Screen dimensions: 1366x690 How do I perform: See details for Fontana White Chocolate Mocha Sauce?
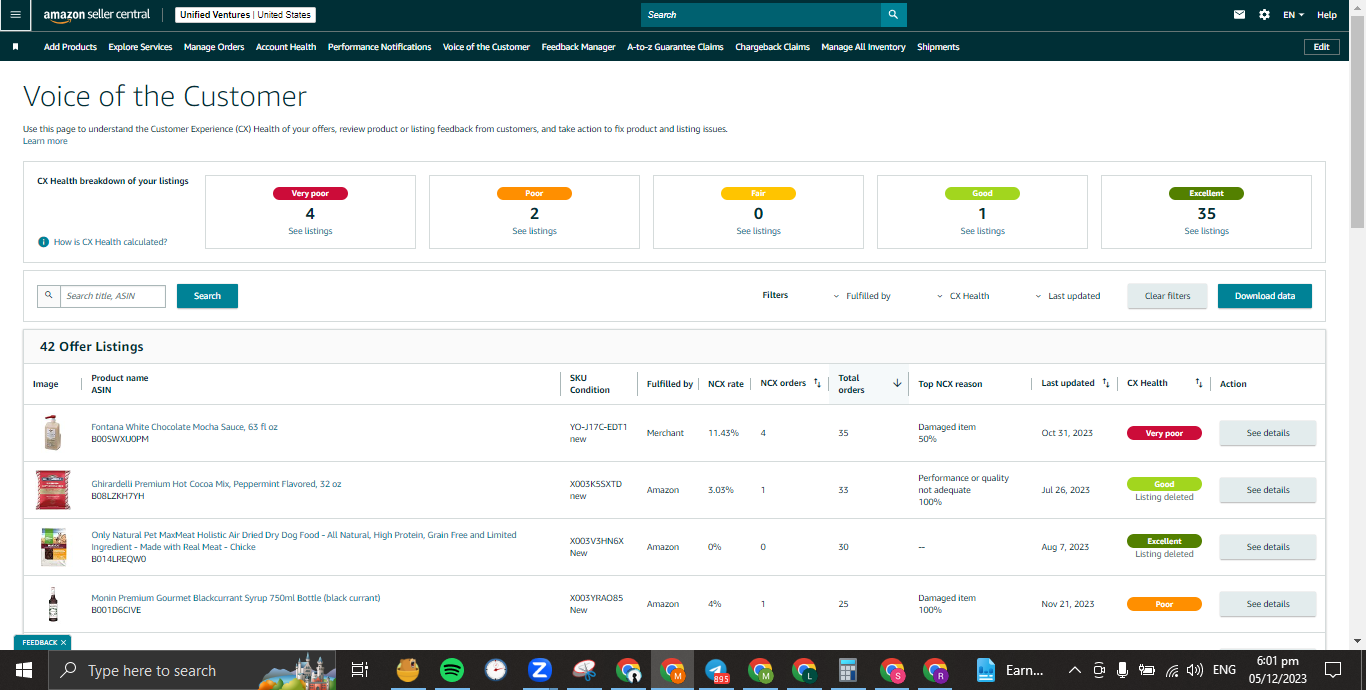tap(1268, 433)
